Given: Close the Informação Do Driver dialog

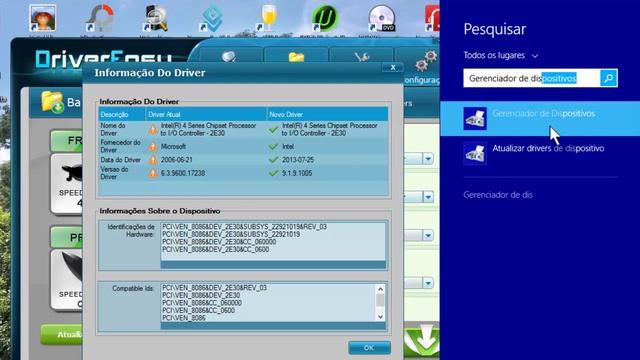Looking at the screenshot, I should pyautogui.click(x=393, y=67).
